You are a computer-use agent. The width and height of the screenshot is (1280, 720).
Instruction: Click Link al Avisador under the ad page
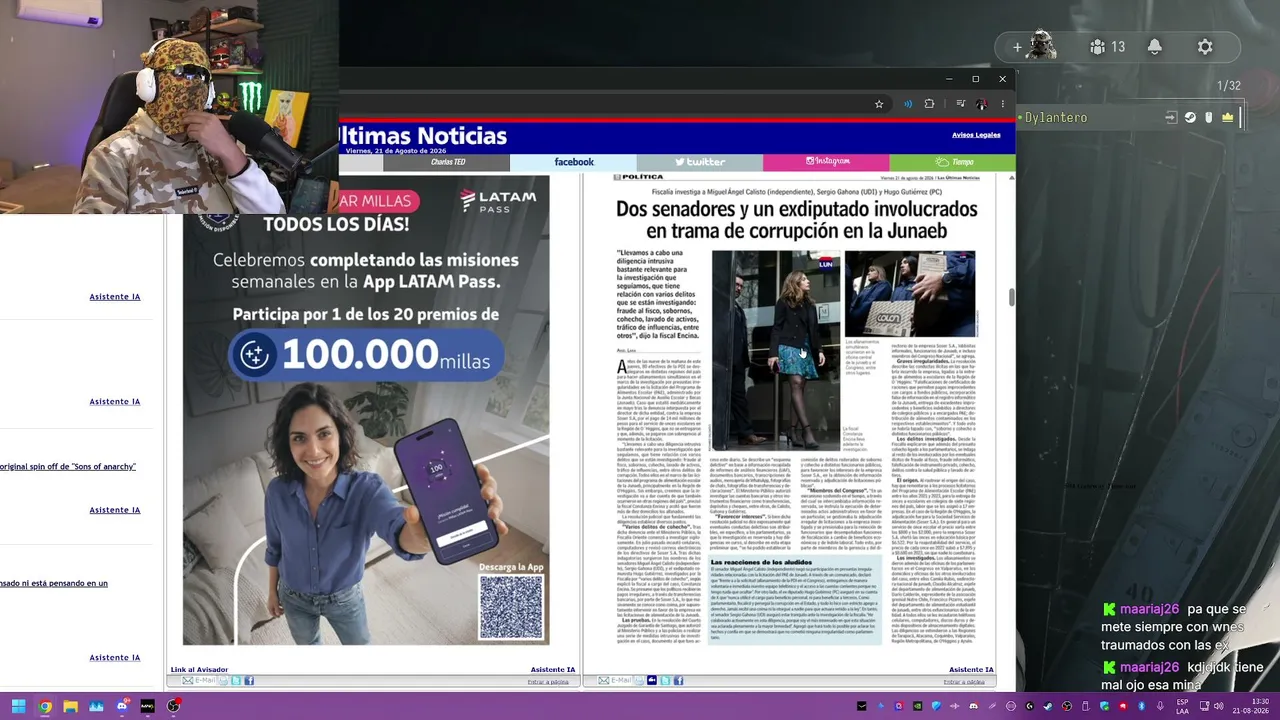pyautogui.click(x=199, y=669)
